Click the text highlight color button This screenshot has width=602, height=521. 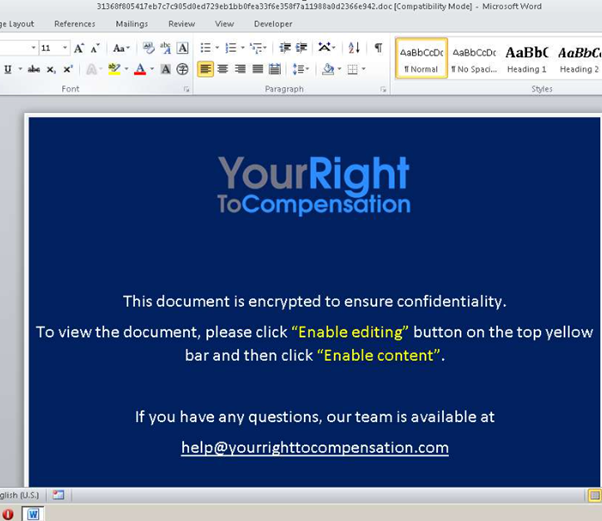click(114, 69)
